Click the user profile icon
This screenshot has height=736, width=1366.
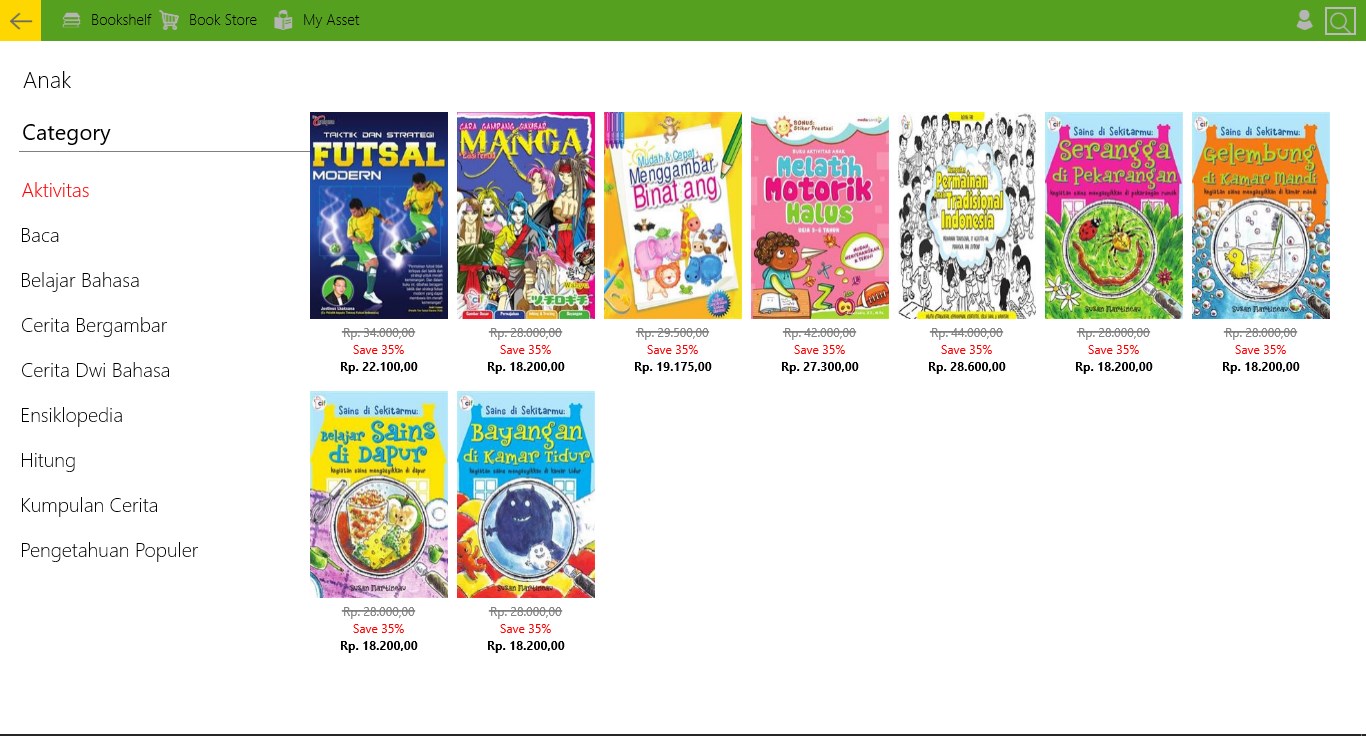[x=1304, y=20]
